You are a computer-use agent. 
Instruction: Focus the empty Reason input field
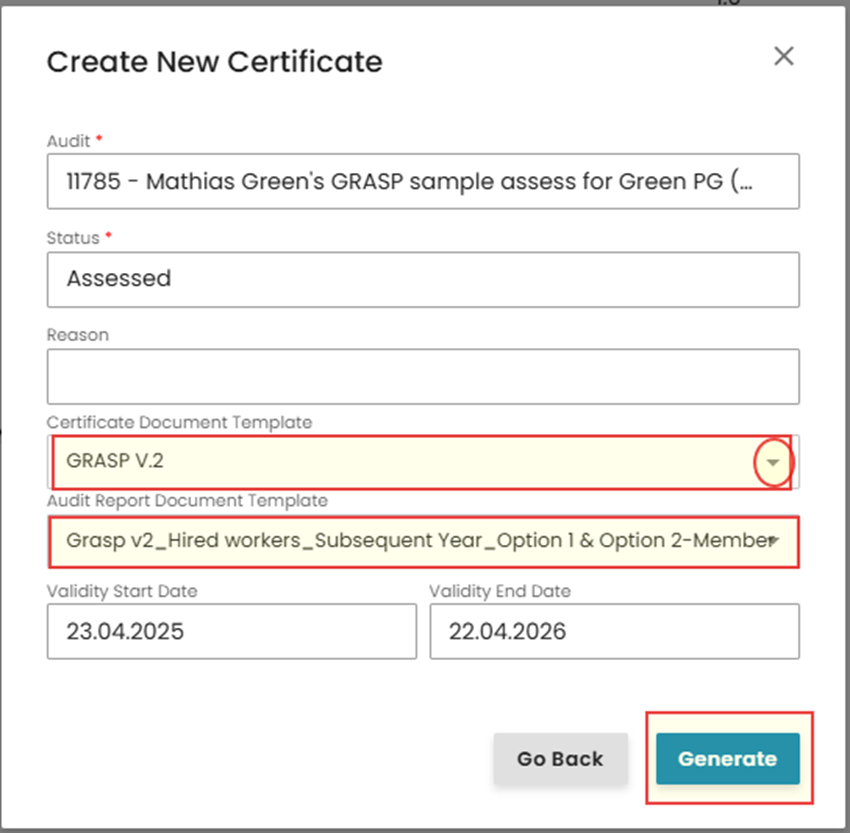[x=422, y=376]
